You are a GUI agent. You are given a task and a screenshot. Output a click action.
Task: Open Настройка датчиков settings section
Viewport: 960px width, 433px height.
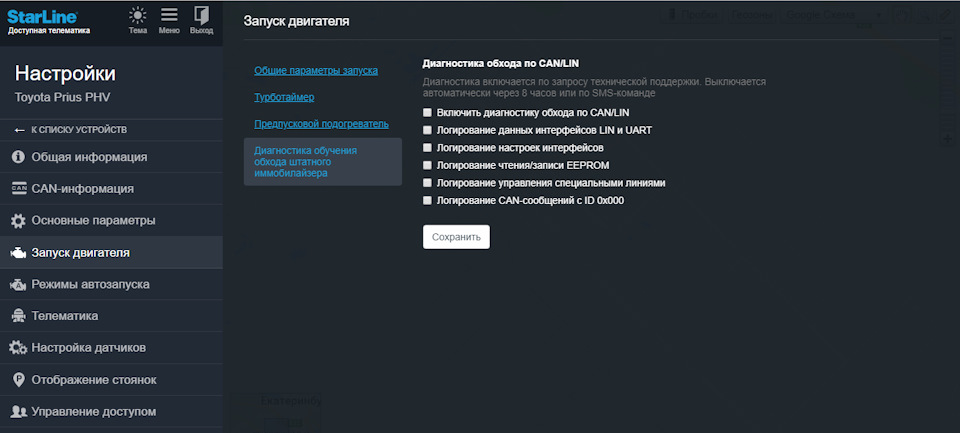point(111,348)
